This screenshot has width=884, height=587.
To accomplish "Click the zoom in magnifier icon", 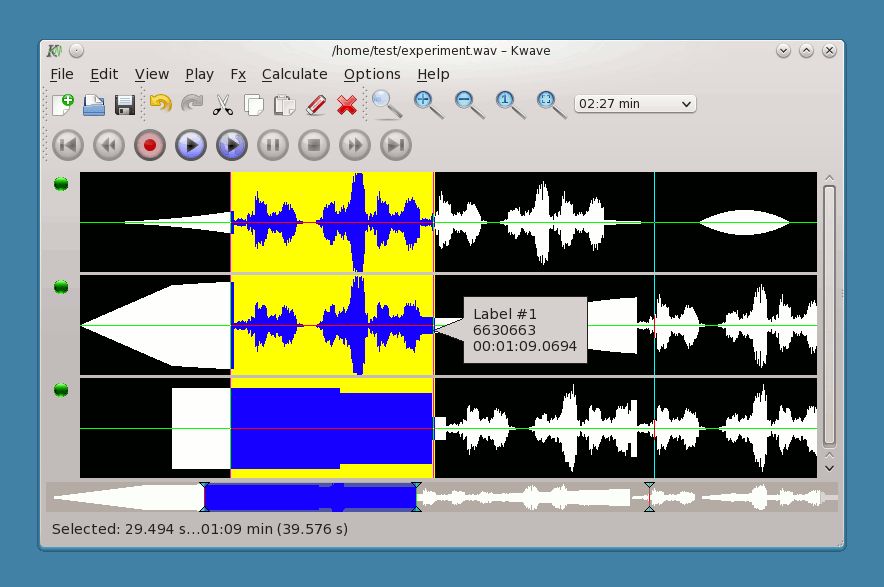I will [427, 104].
